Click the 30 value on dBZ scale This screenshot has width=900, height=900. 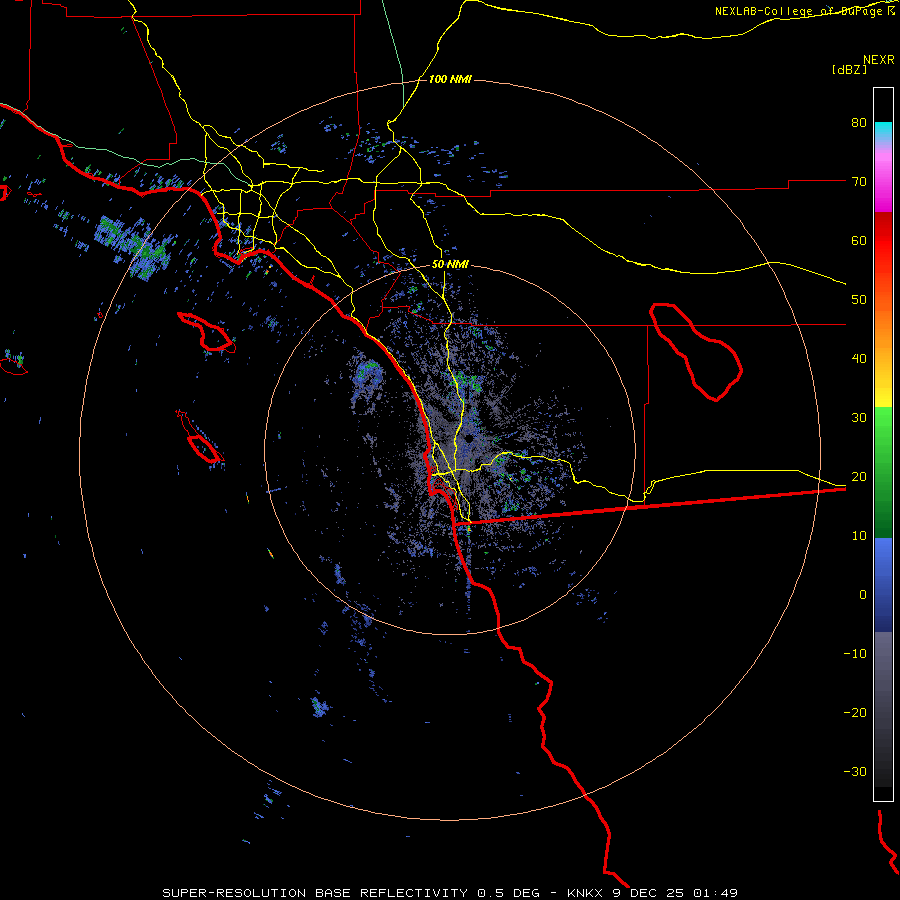[859, 418]
